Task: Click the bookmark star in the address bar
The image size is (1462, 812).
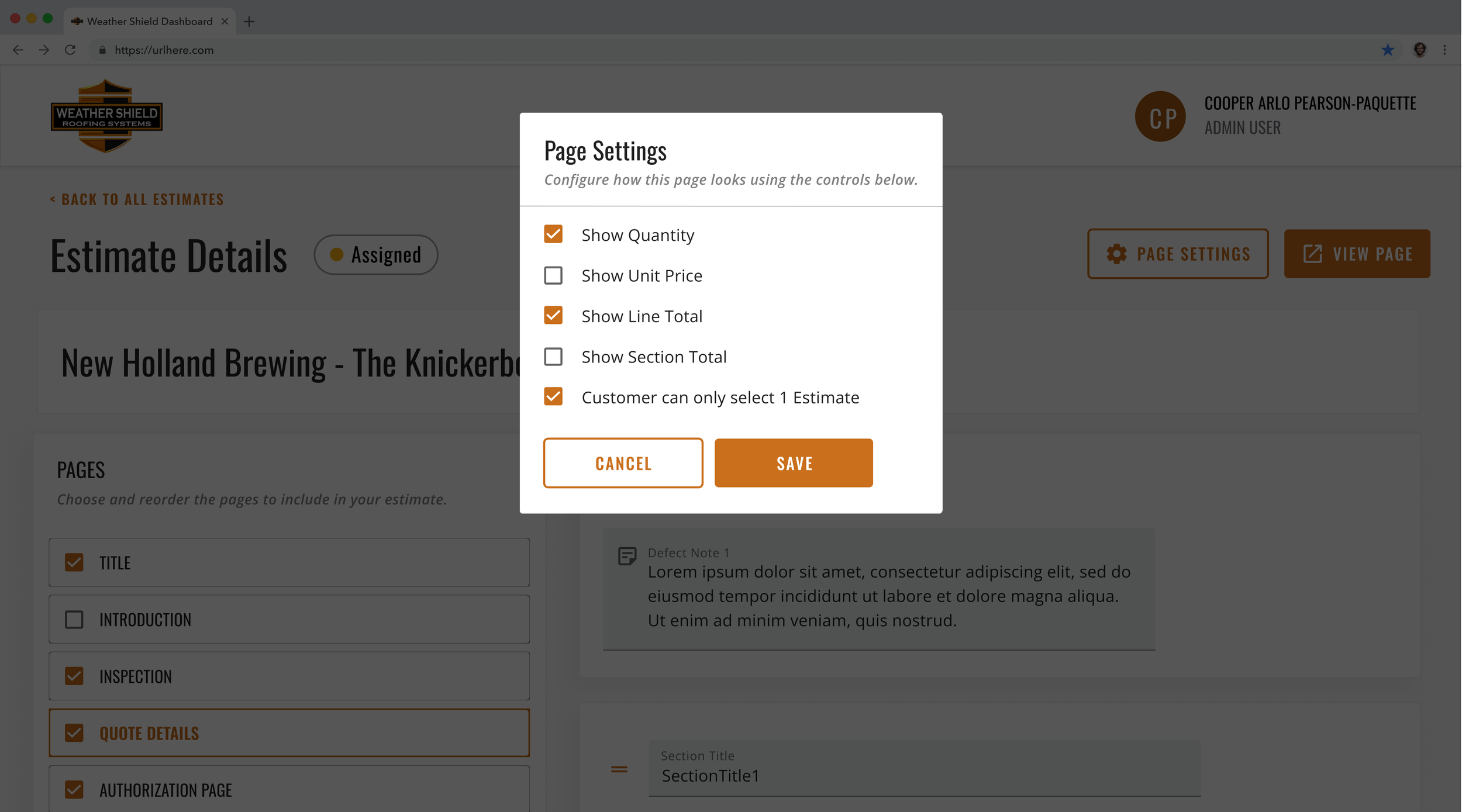Action: point(1387,50)
